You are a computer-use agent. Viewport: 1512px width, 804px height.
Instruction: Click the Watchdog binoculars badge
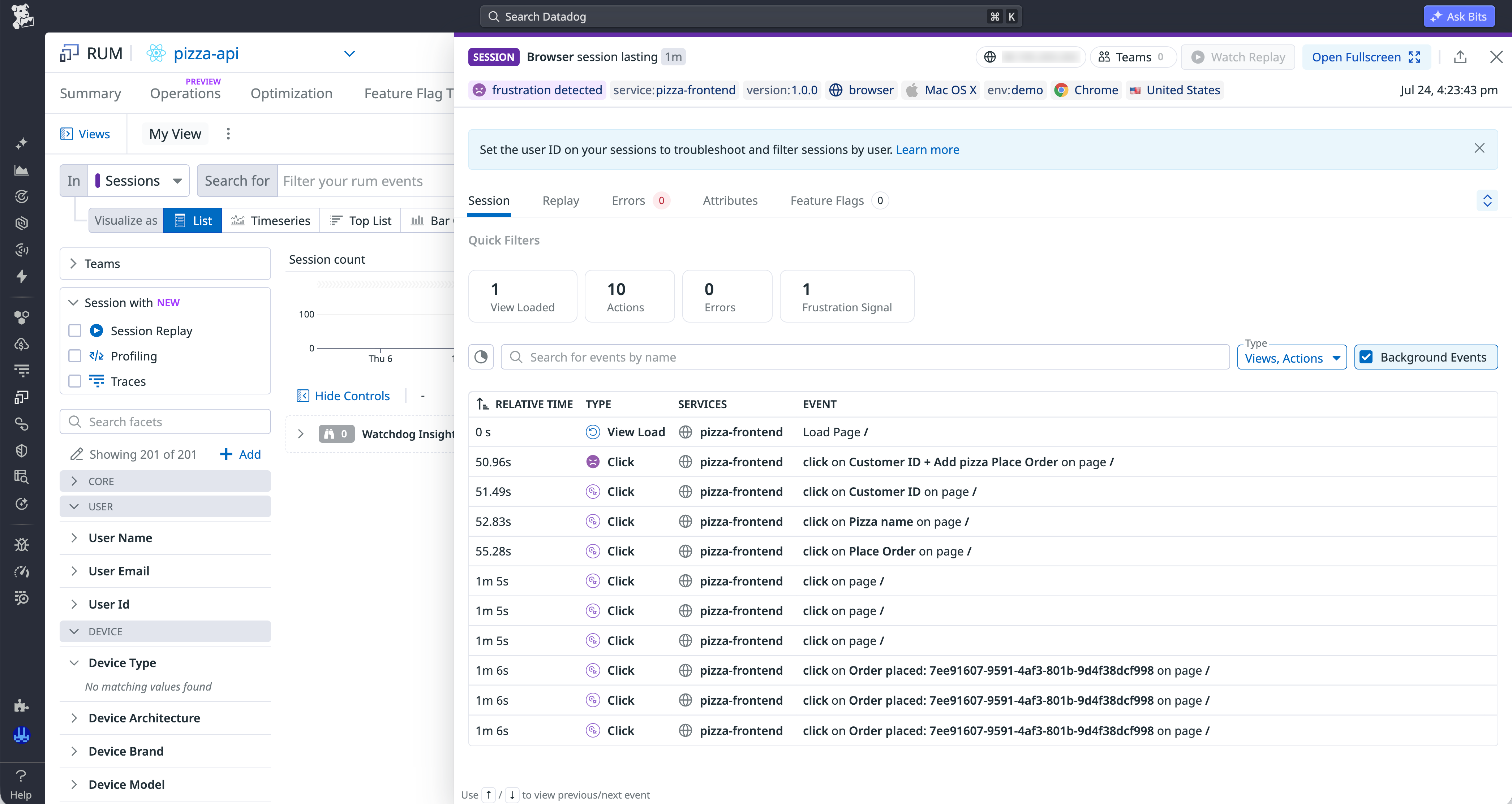336,434
